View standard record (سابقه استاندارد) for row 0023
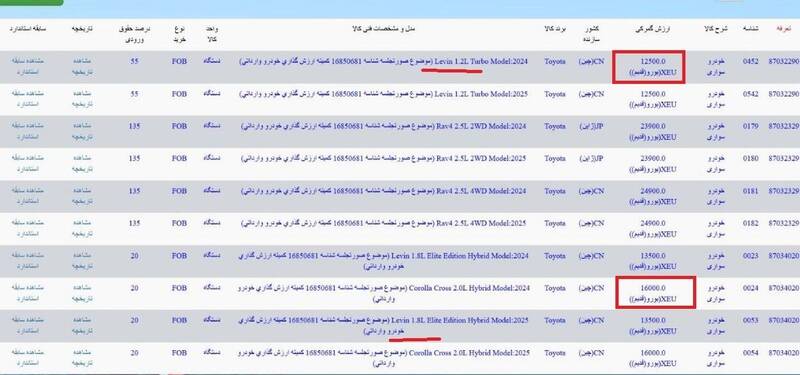This screenshot has height=375, width=800. pos(28,261)
